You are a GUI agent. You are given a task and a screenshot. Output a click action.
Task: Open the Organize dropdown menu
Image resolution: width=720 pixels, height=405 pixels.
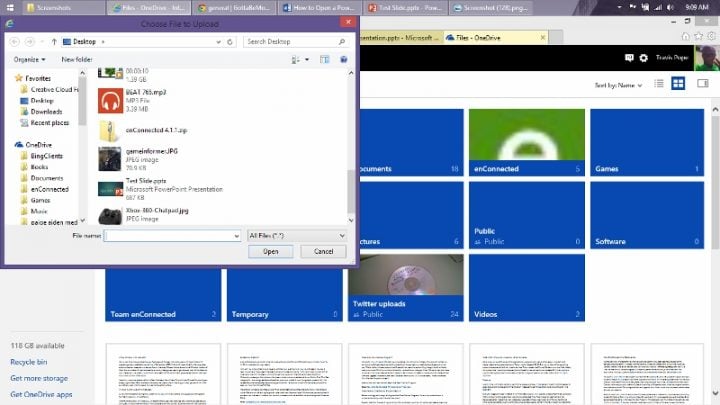(x=29, y=60)
